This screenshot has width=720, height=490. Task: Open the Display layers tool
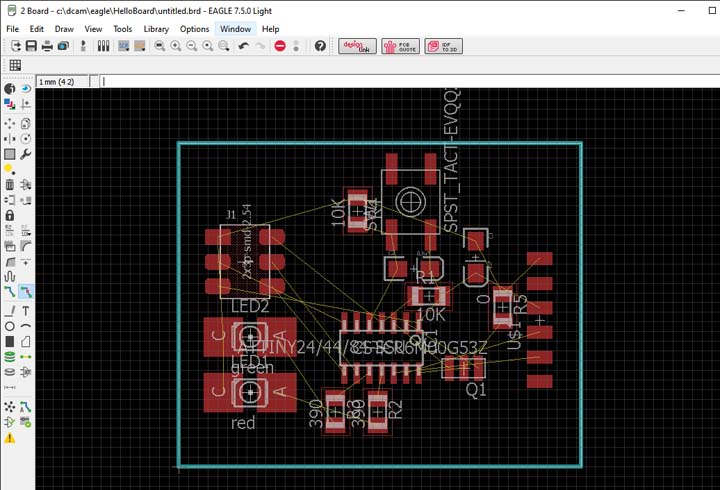pos(10,104)
